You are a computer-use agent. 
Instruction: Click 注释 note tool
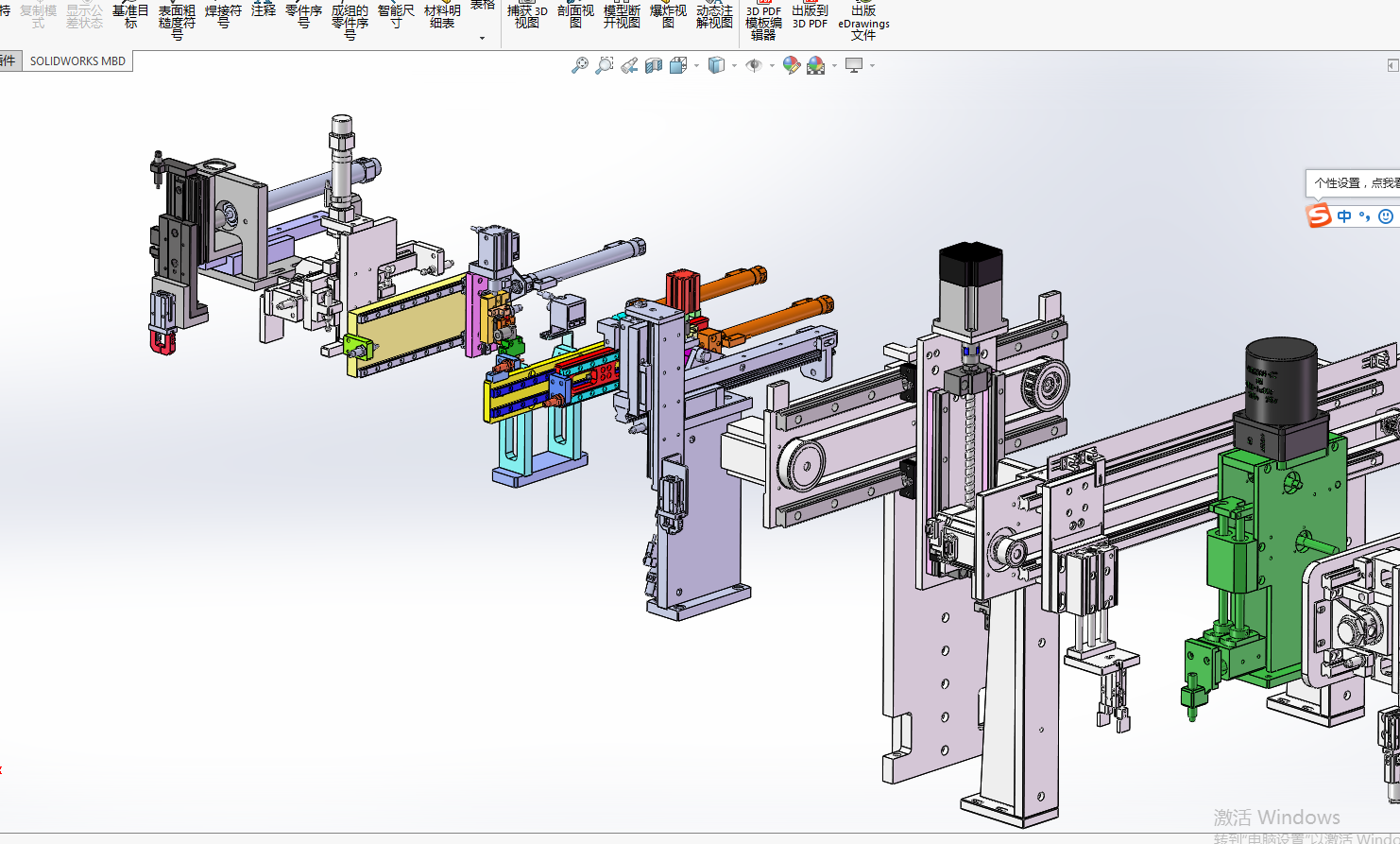point(264,9)
